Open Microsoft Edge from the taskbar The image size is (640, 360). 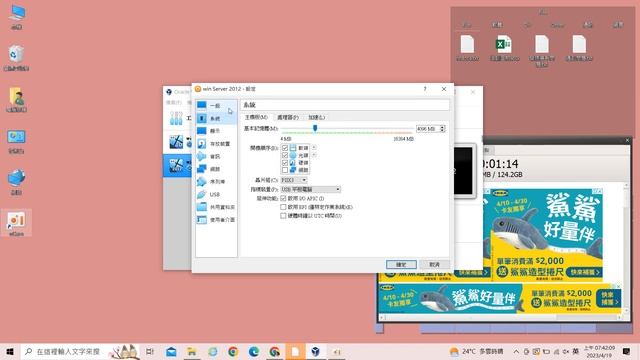coord(253,351)
